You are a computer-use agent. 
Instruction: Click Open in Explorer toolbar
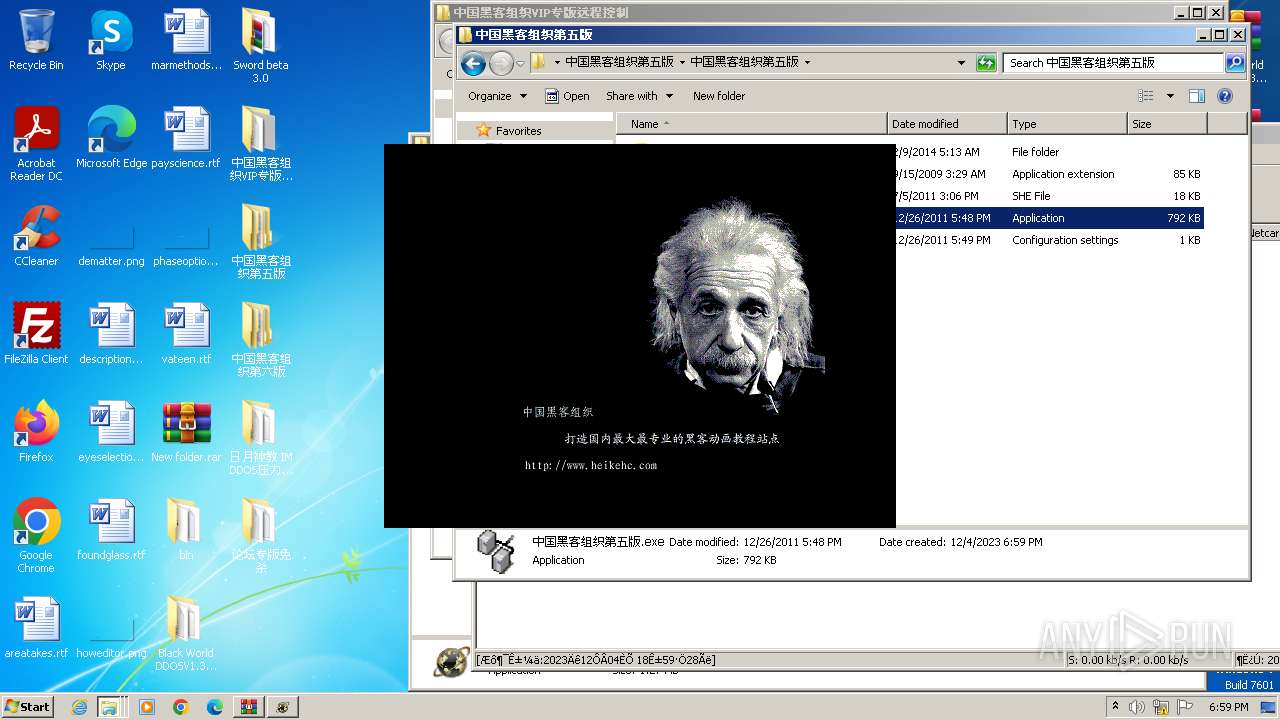pos(567,96)
